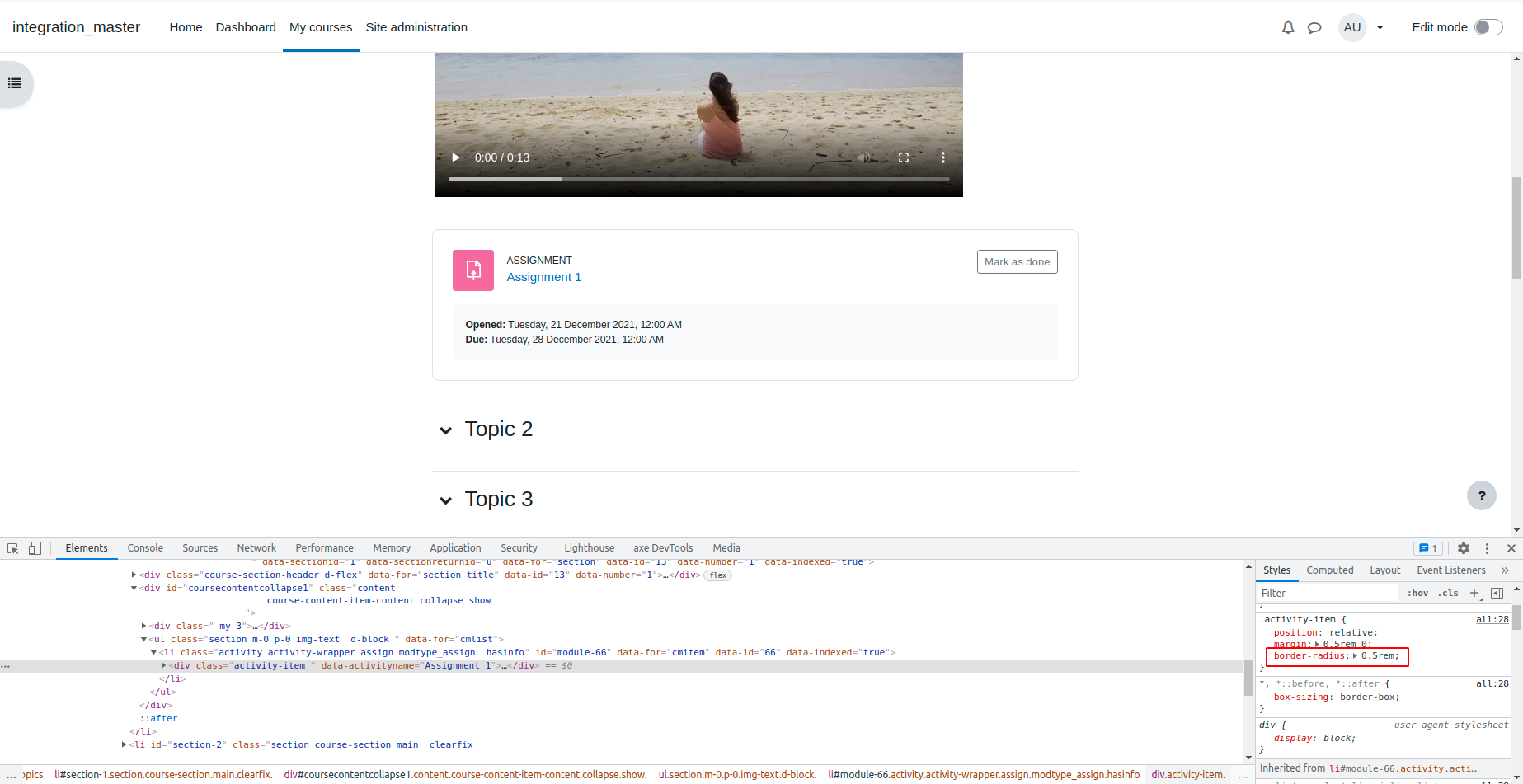Switch to the Elements tab
The image size is (1523, 784).
[87, 548]
